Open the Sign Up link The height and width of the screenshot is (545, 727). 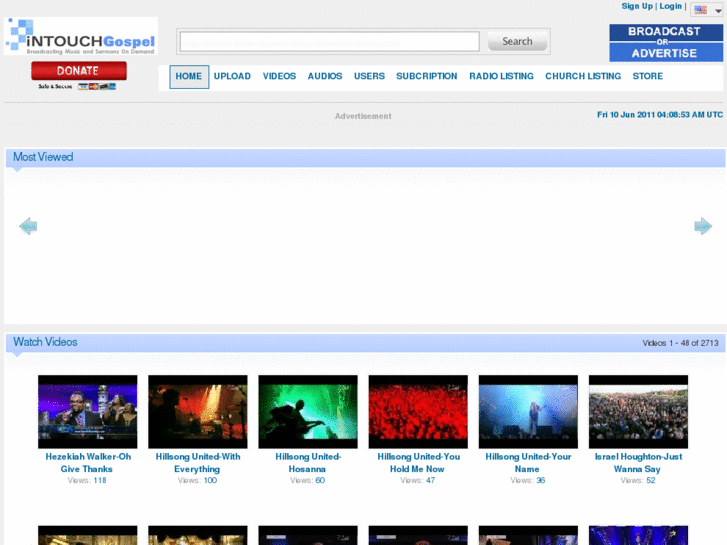[637, 6]
